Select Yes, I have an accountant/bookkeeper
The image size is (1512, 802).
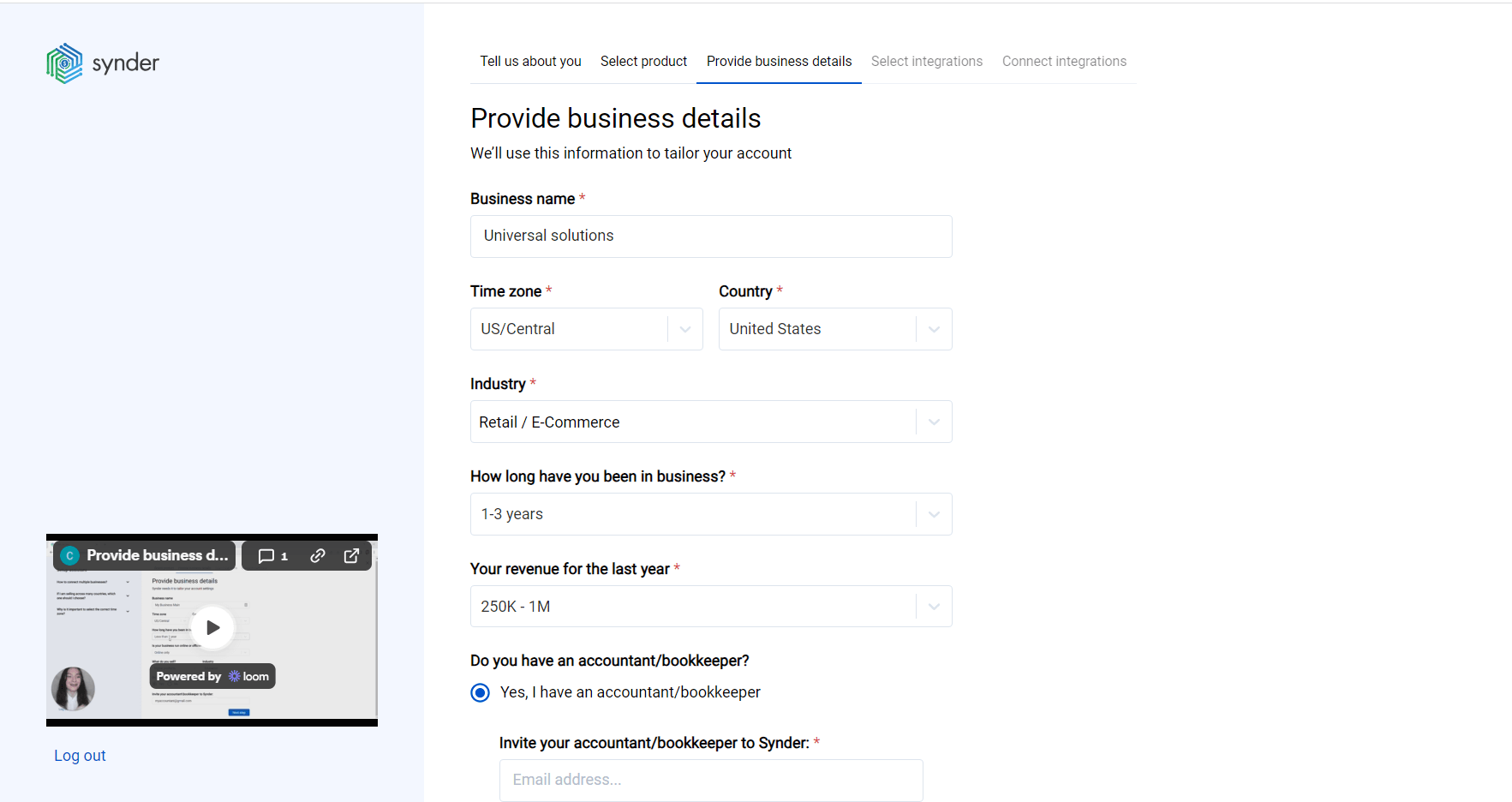click(x=480, y=692)
